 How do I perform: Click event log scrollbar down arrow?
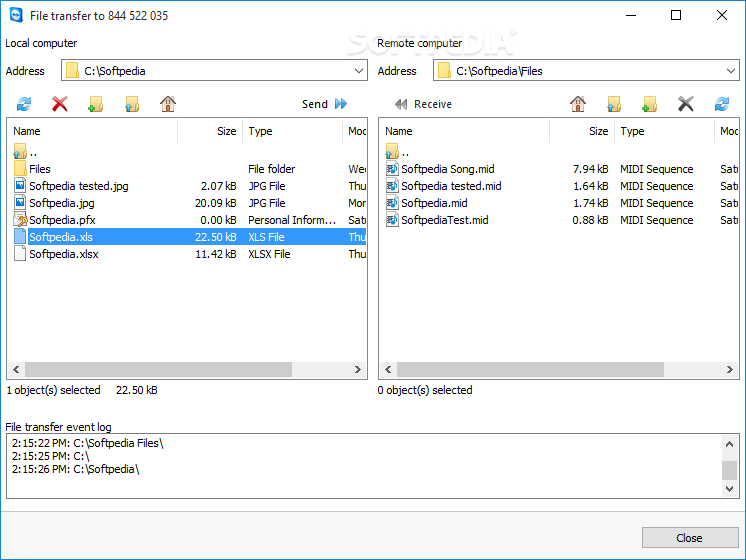729,489
